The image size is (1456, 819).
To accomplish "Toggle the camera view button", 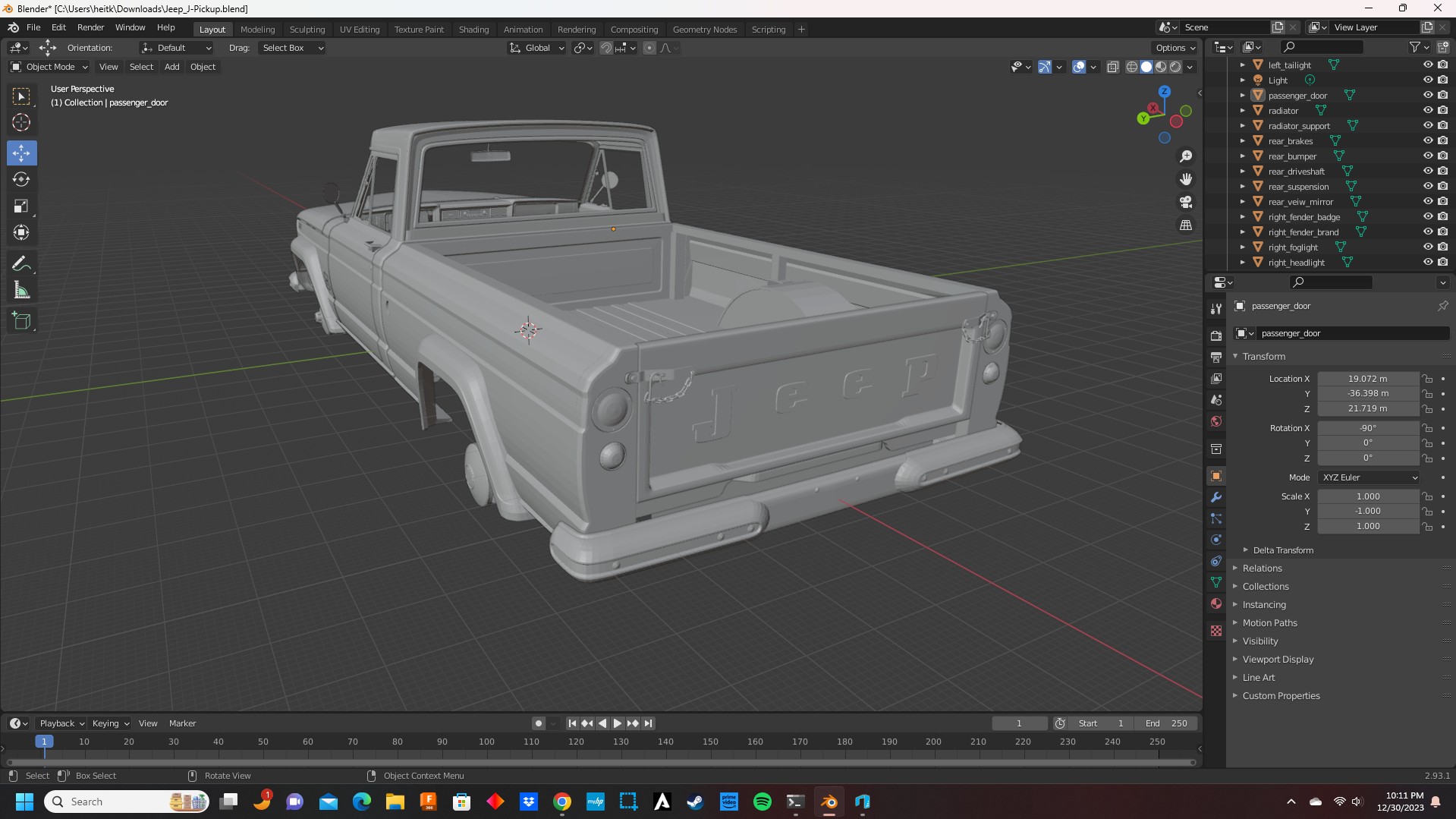I will 1185,203.
